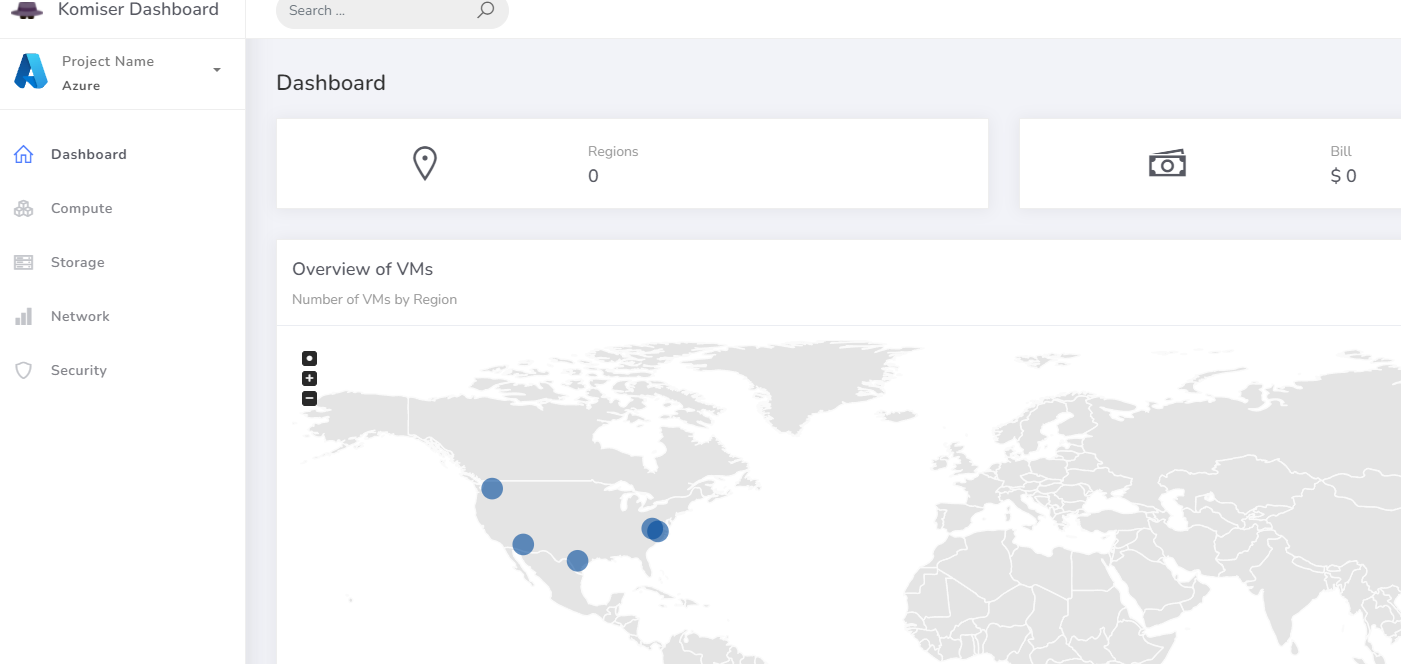1401x664 pixels.
Task: Click the VM marker near the east coast
Action: click(x=655, y=529)
